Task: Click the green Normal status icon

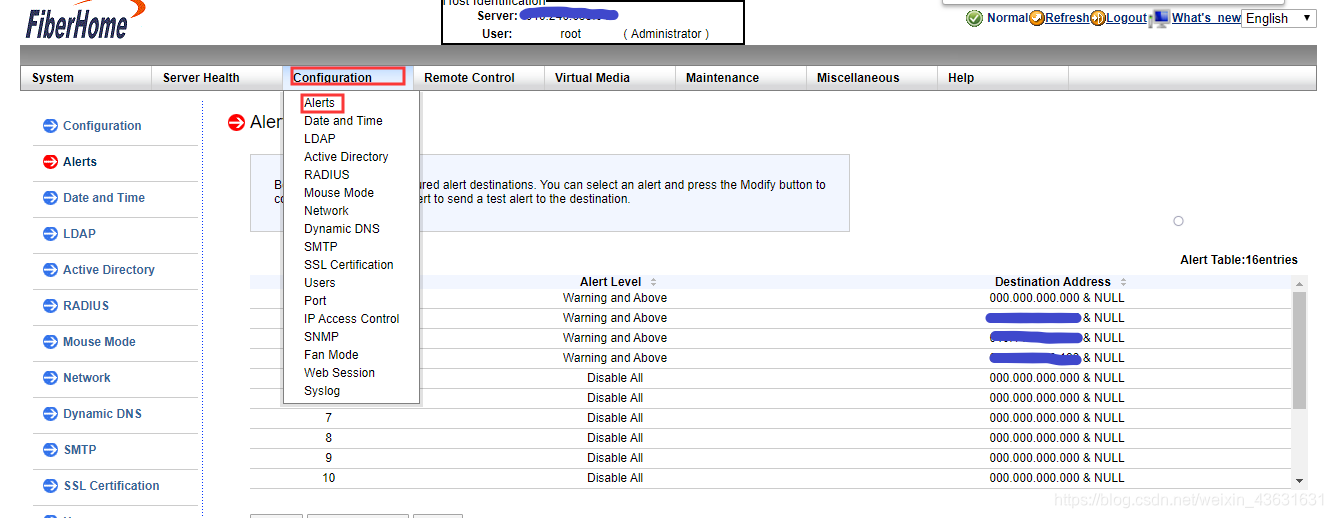Action: click(x=975, y=18)
